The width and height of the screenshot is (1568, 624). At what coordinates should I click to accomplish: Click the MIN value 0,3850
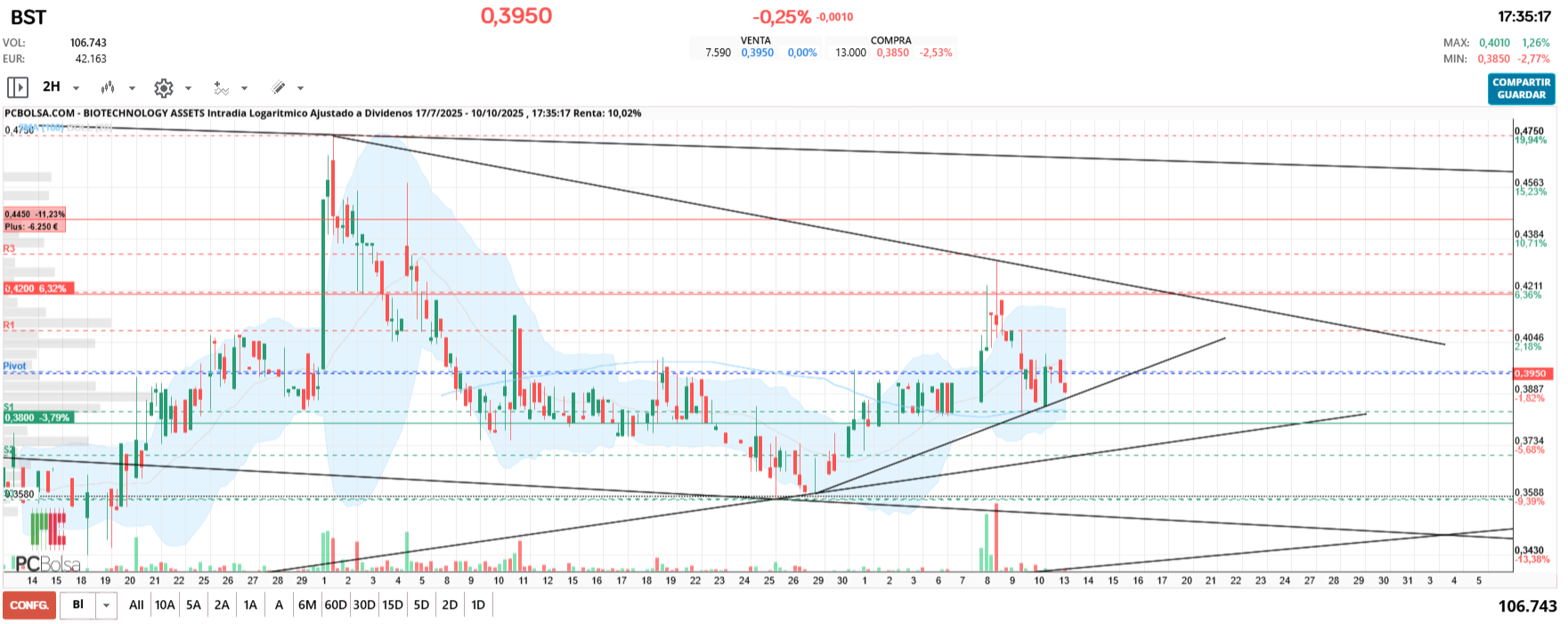[1494, 59]
